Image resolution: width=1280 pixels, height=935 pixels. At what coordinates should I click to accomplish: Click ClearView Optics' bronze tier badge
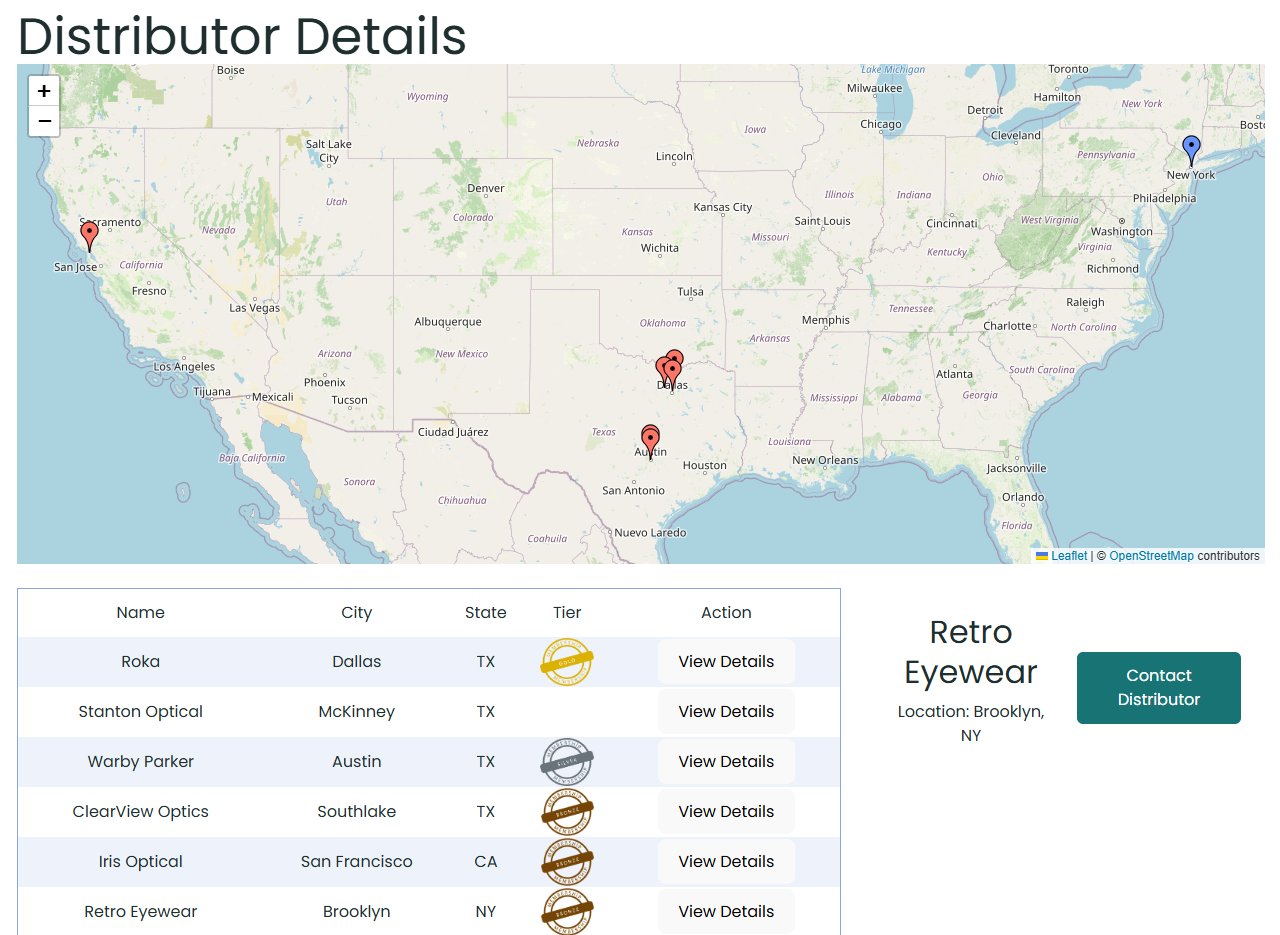(x=567, y=812)
